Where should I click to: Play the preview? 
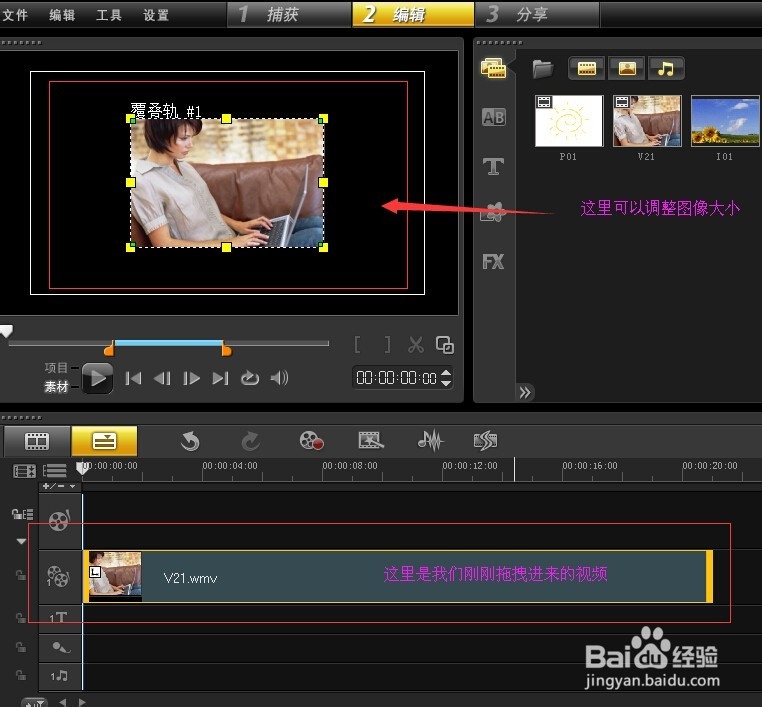tap(98, 378)
